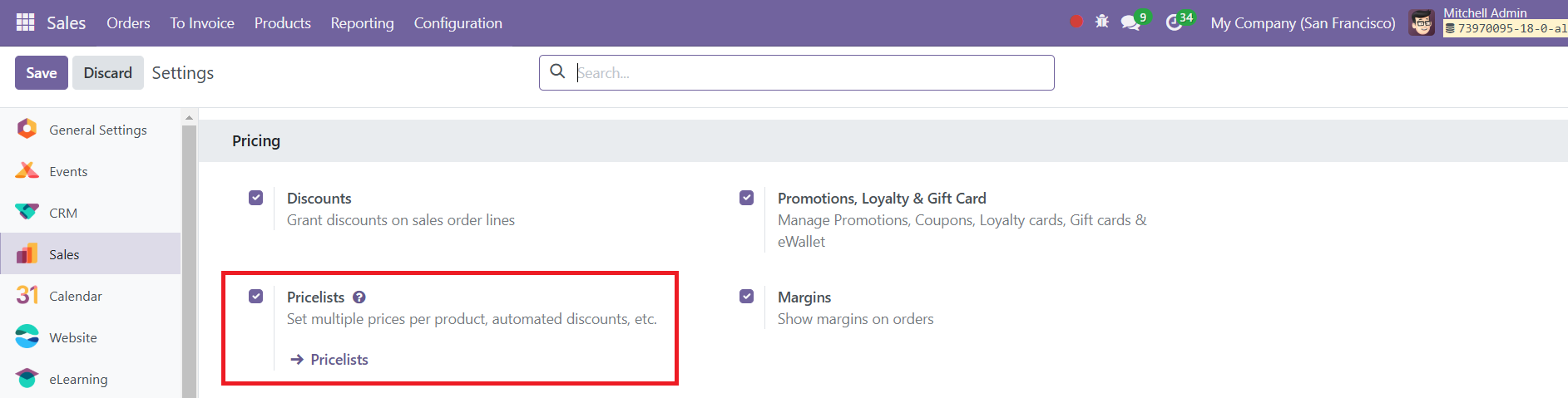This screenshot has height=398, width=1568.
Task: Follow the Pricelists arrow link
Action: pos(329,360)
